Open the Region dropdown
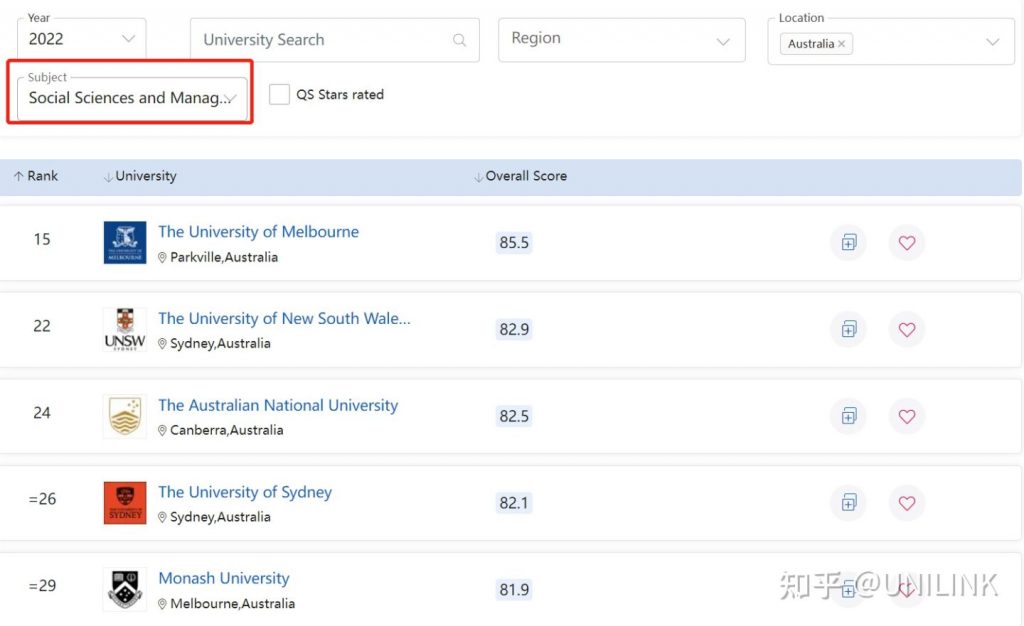 click(622, 40)
